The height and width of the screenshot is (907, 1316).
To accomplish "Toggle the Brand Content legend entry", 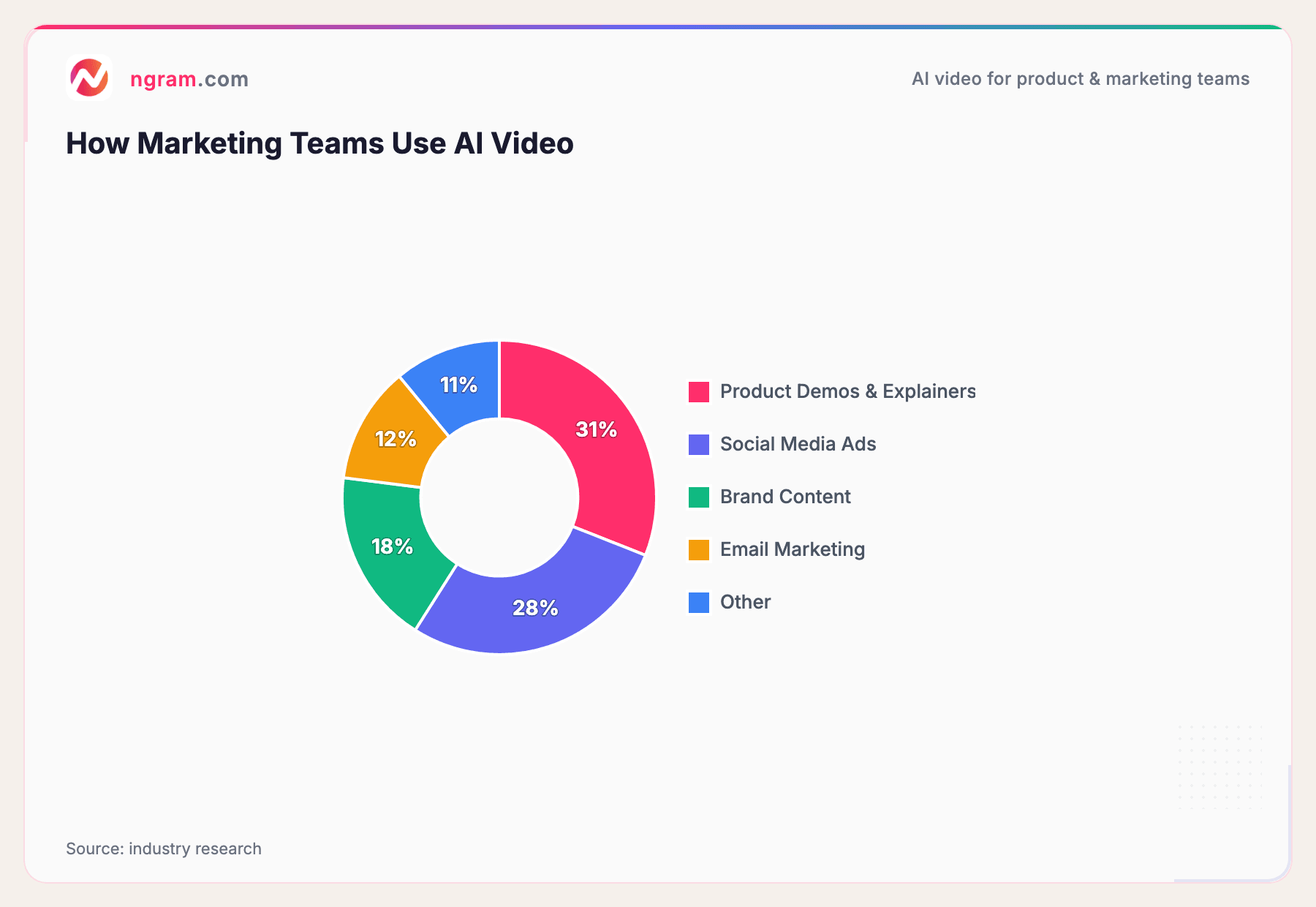I will click(x=784, y=497).
